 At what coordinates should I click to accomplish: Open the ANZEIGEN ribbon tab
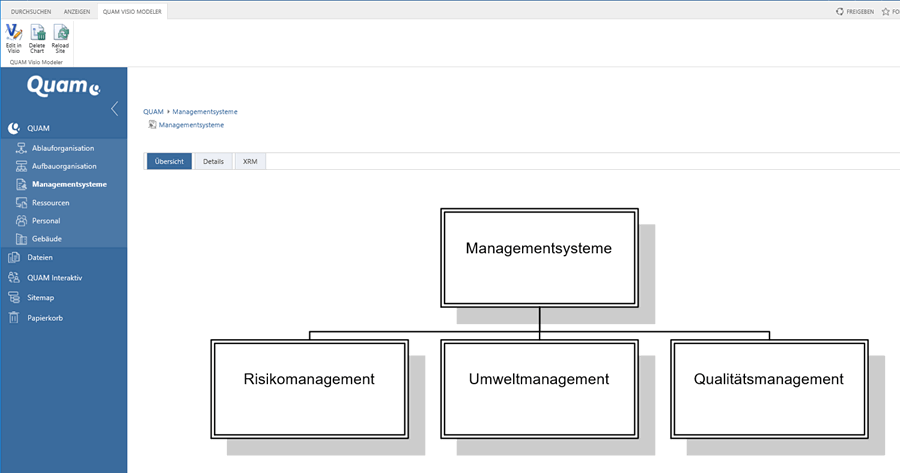pos(76,11)
